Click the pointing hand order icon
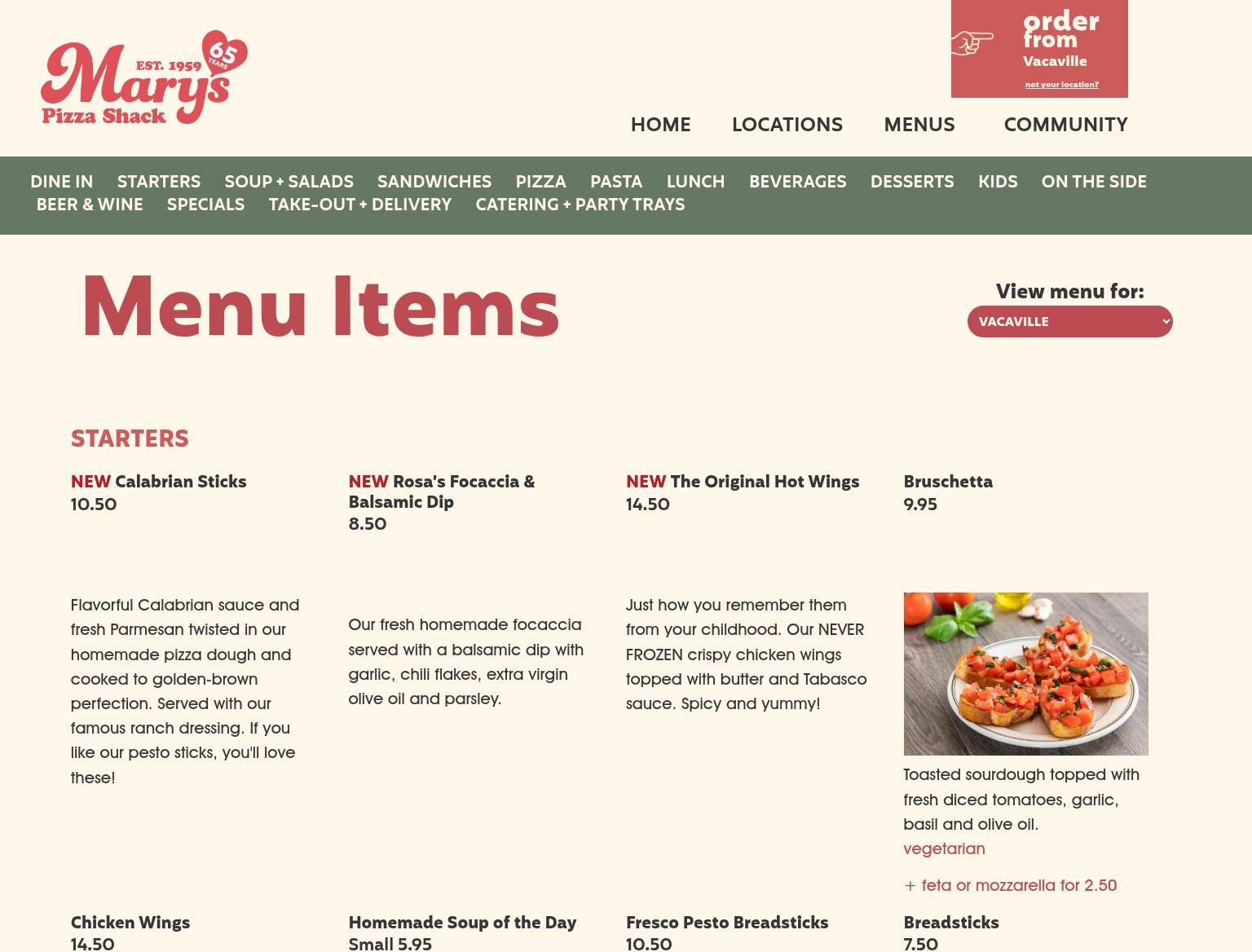Image resolution: width=1252 pixels, height=952 pixels. 972,42
